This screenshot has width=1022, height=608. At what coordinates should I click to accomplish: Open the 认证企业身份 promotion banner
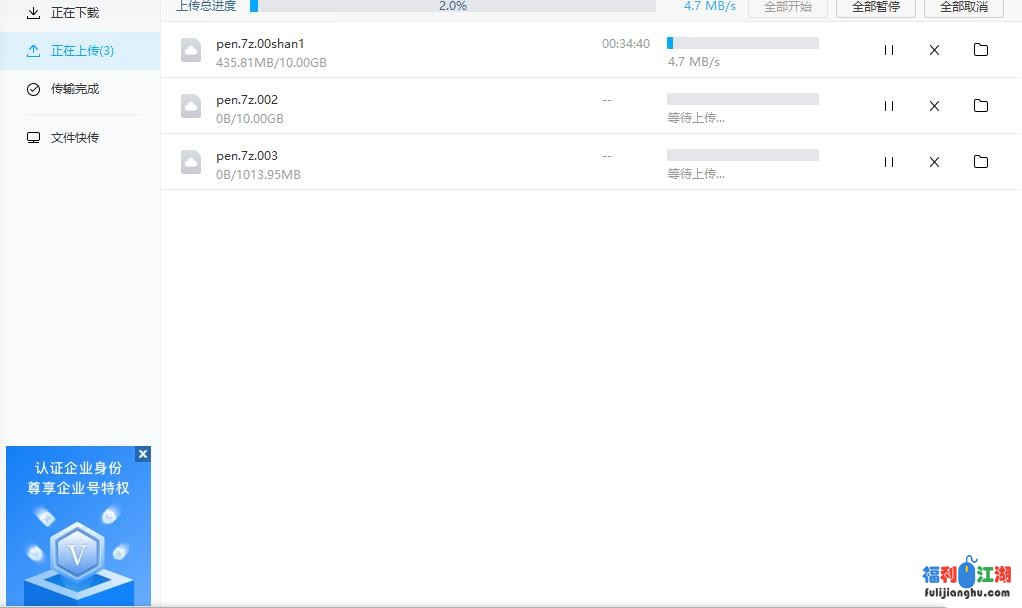coord(78,530)
